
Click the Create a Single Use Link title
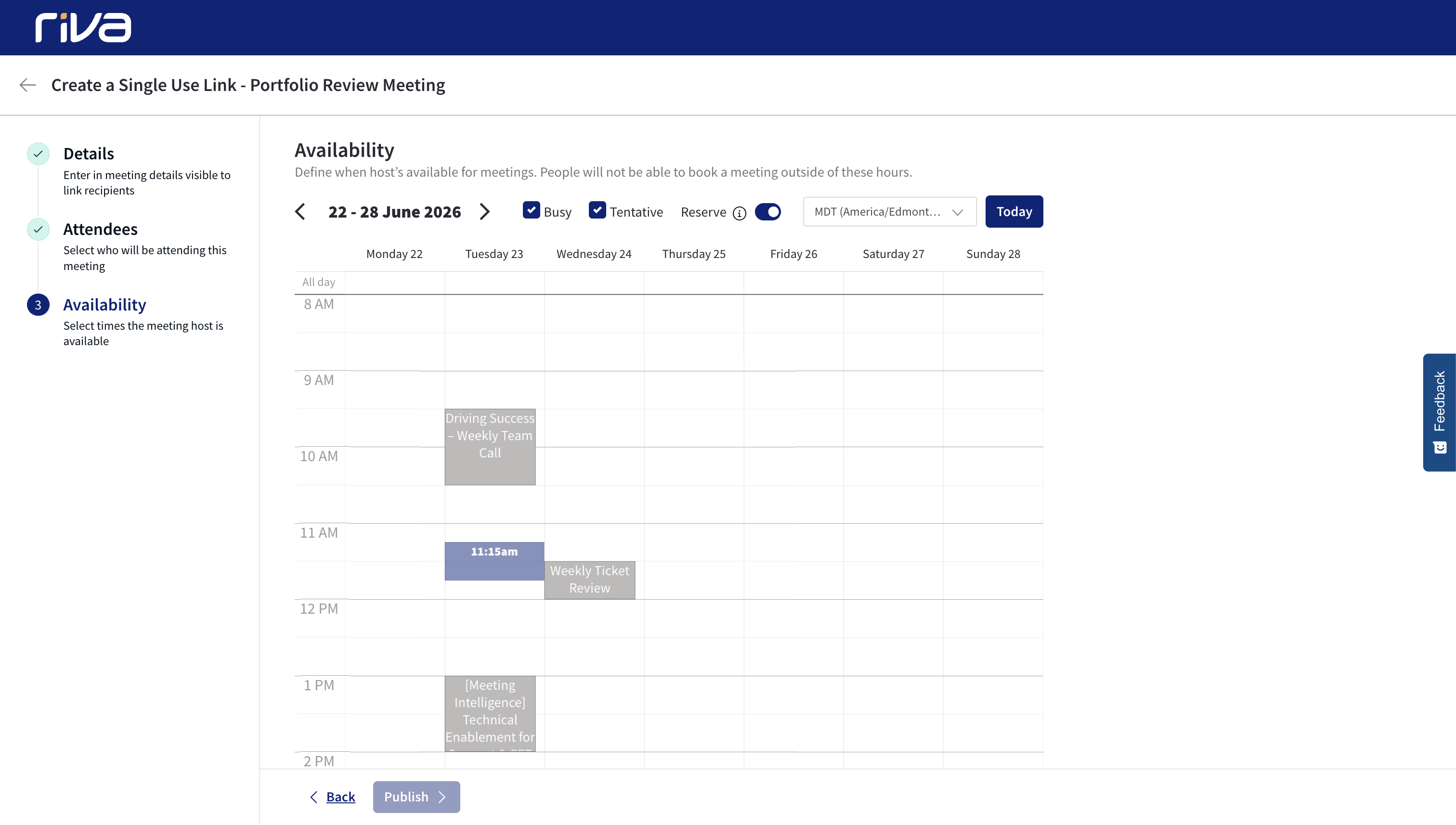point(248,85)
